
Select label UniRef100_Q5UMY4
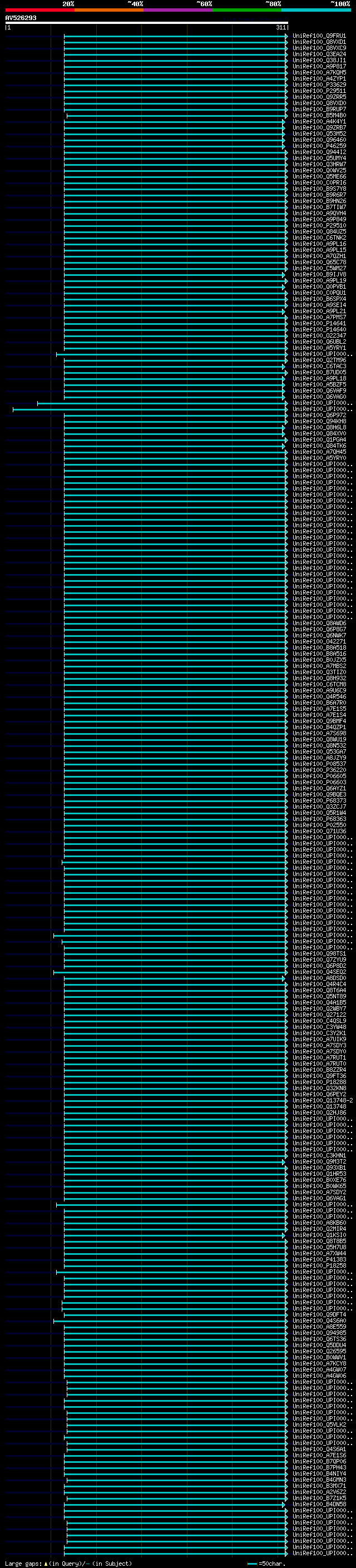click(x=319, y=159)
